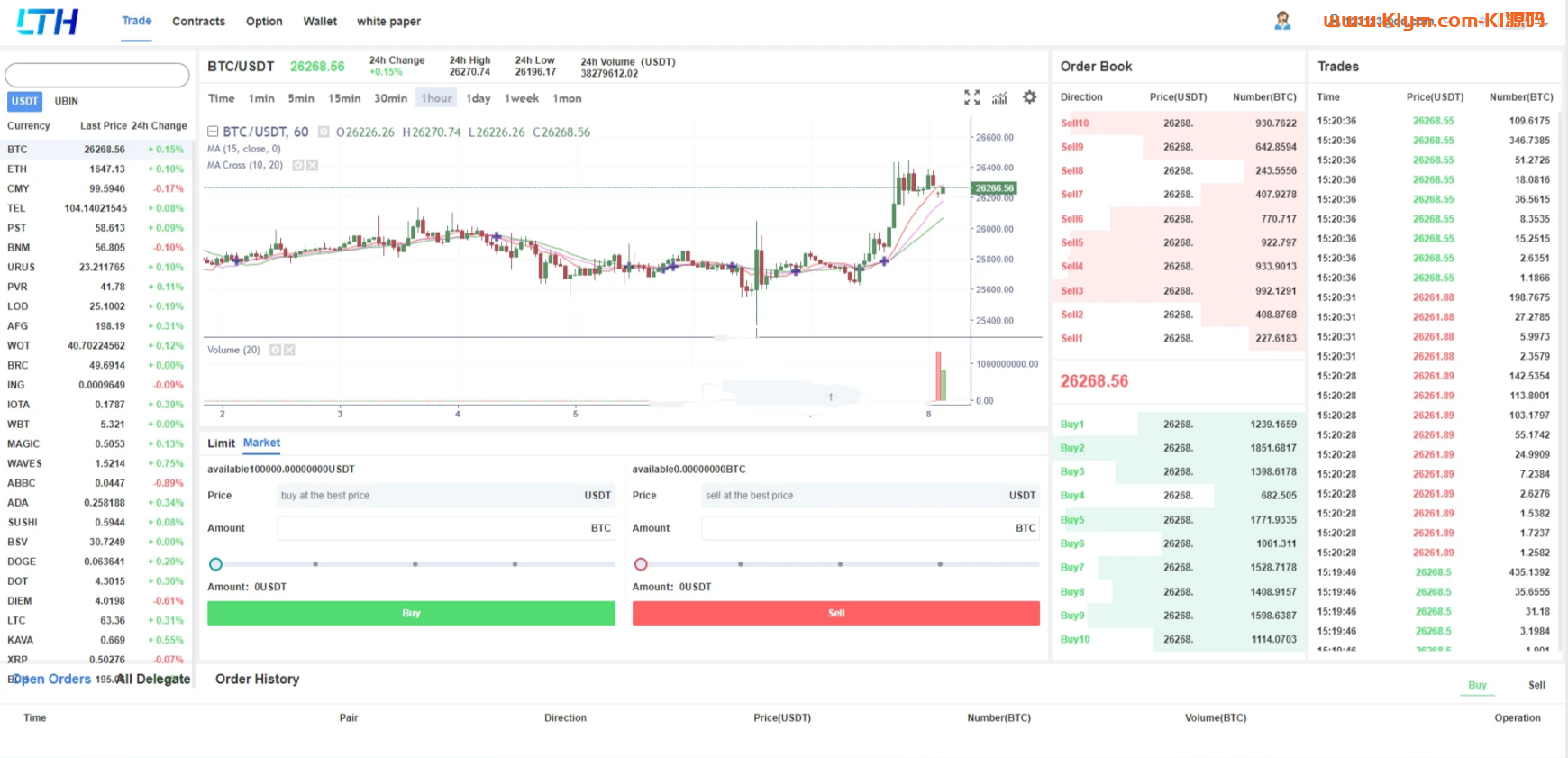The width and height of the screenshot is (1568, 758).
Task: Click the Sell1 order book row
Action: [1178, 339]
